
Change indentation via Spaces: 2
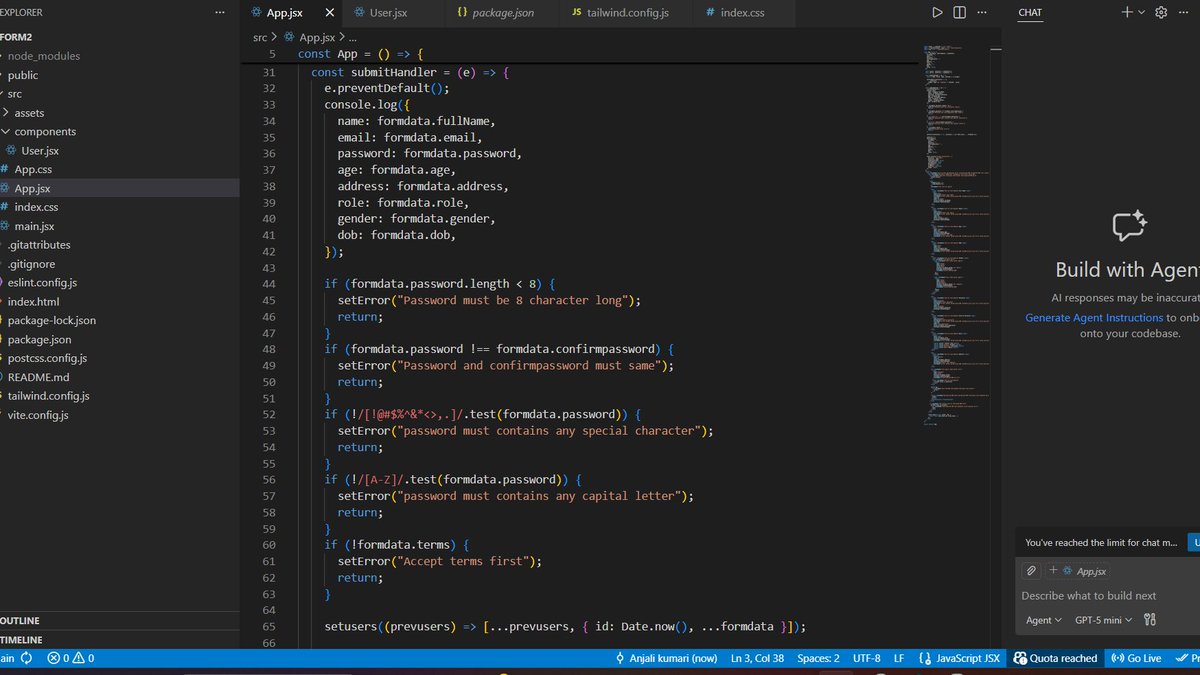pyautogui.click(x=818, y=658)
